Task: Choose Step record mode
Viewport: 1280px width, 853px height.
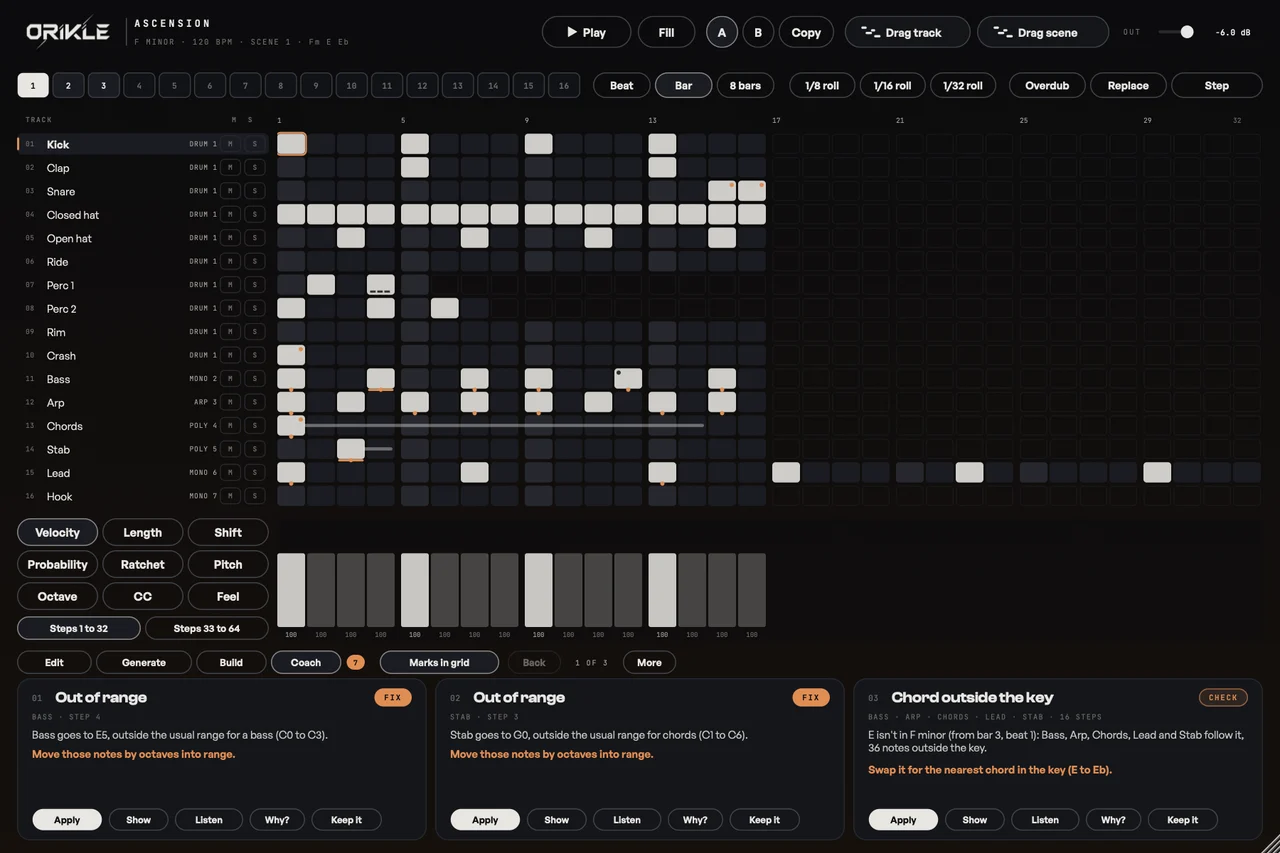Action: pos(1217,85)
